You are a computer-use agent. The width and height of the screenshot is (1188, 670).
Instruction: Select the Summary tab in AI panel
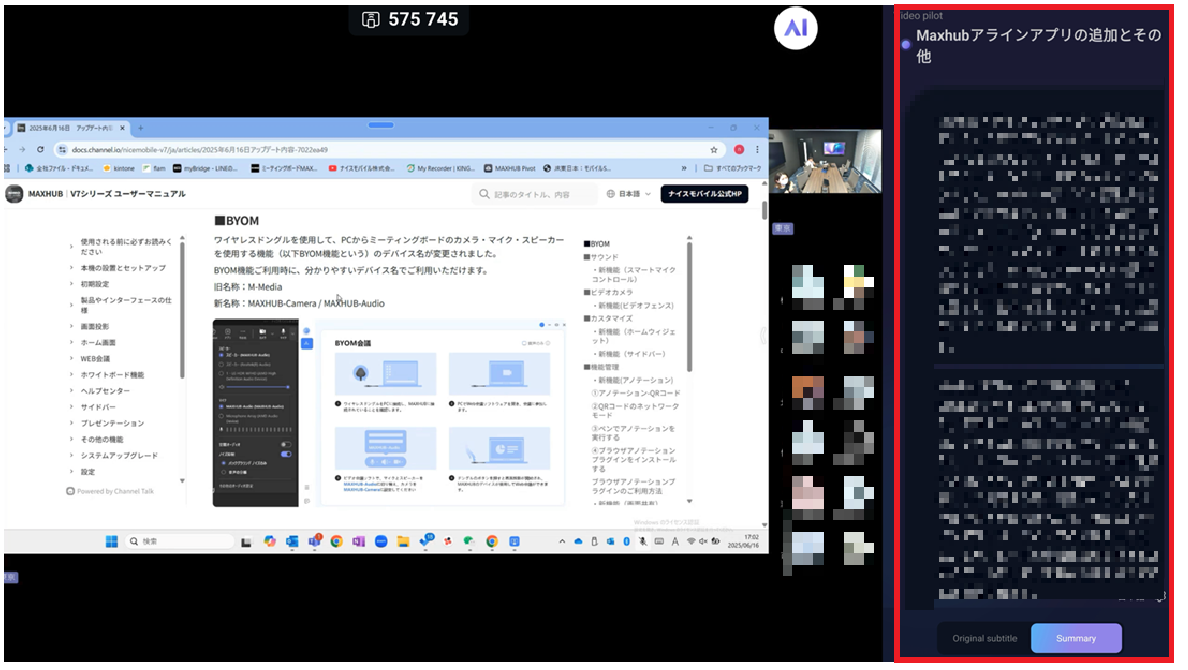tap(1076, 638)
